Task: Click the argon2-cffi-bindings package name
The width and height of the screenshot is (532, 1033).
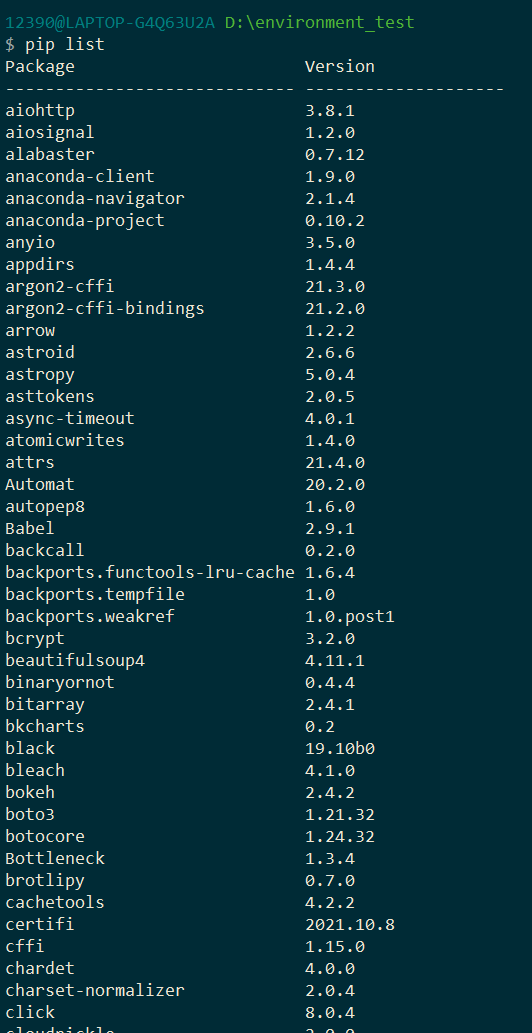Action: click(105, 308)
